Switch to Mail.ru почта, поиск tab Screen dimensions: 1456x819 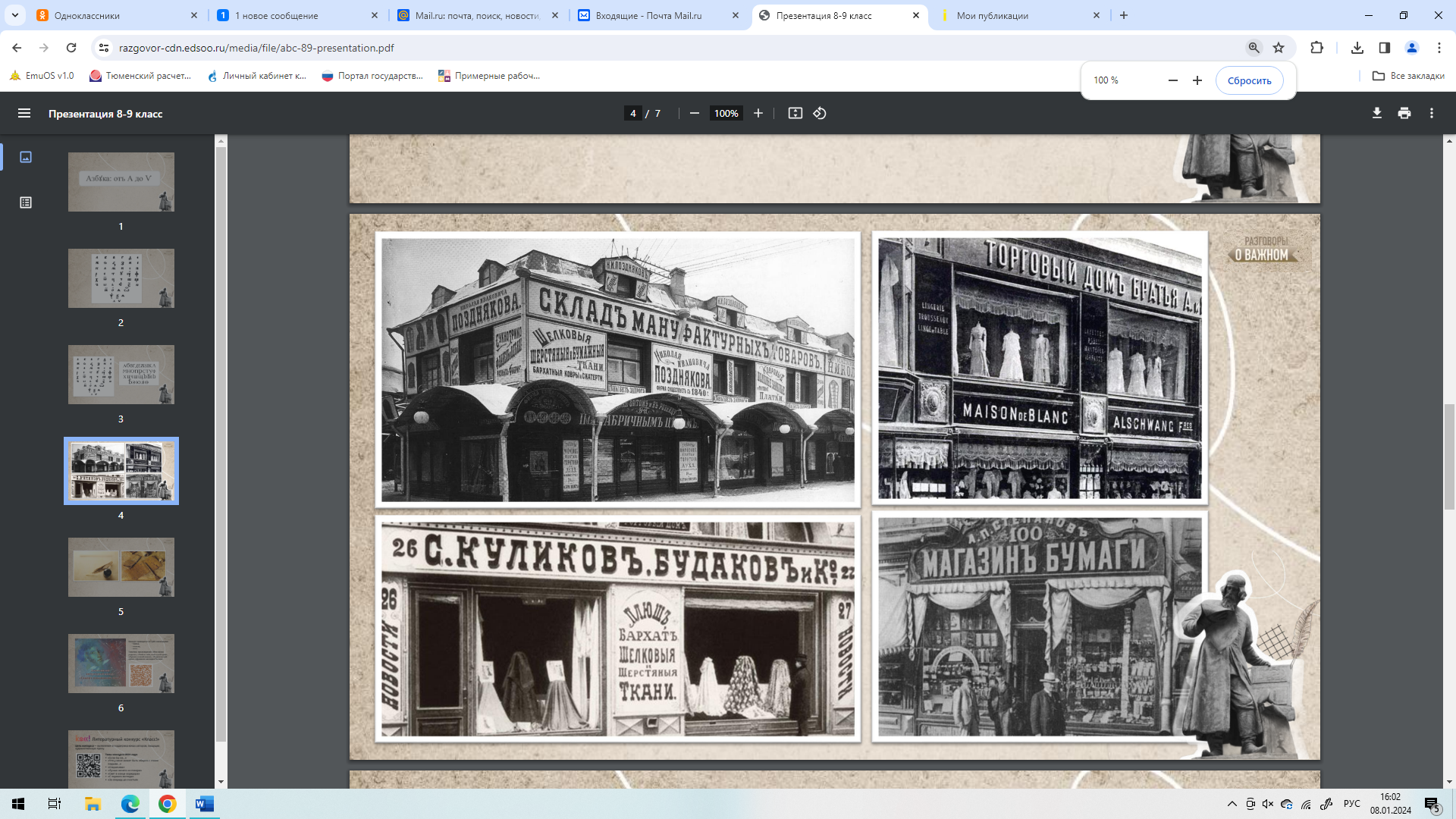point(479,15)
